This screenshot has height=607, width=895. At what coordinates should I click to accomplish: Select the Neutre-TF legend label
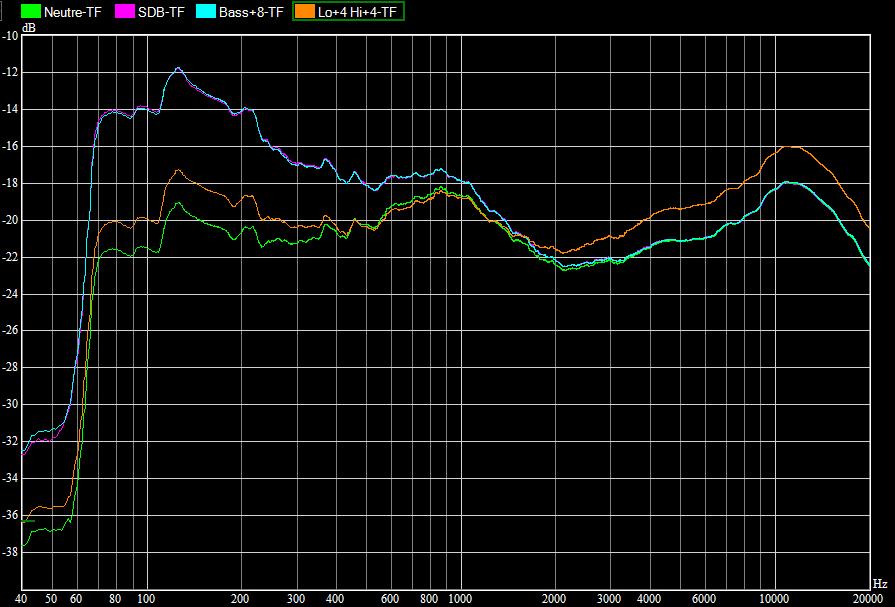click(73, 12)
